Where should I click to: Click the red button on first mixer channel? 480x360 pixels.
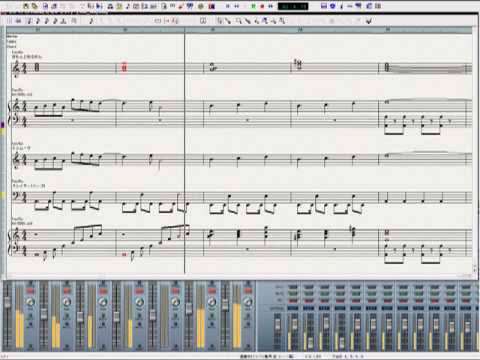tap(30, 291)
